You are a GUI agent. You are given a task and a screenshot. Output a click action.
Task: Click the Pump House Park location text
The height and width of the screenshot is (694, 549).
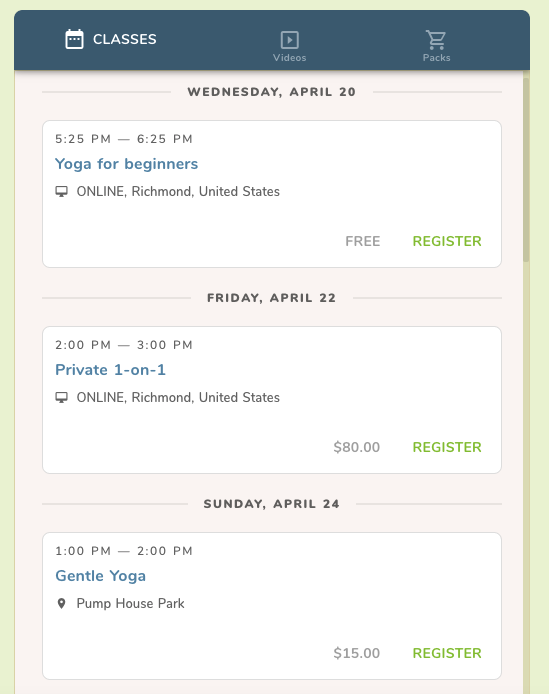tap(130, 603)
